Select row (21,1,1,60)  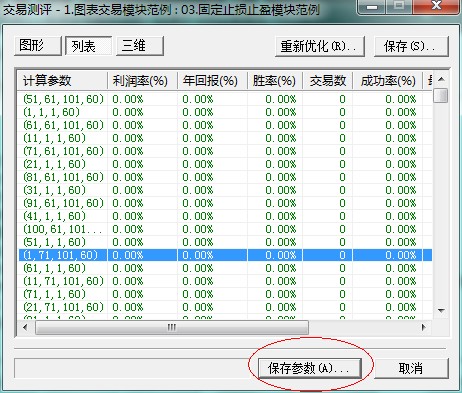click(x=225, y=164)
